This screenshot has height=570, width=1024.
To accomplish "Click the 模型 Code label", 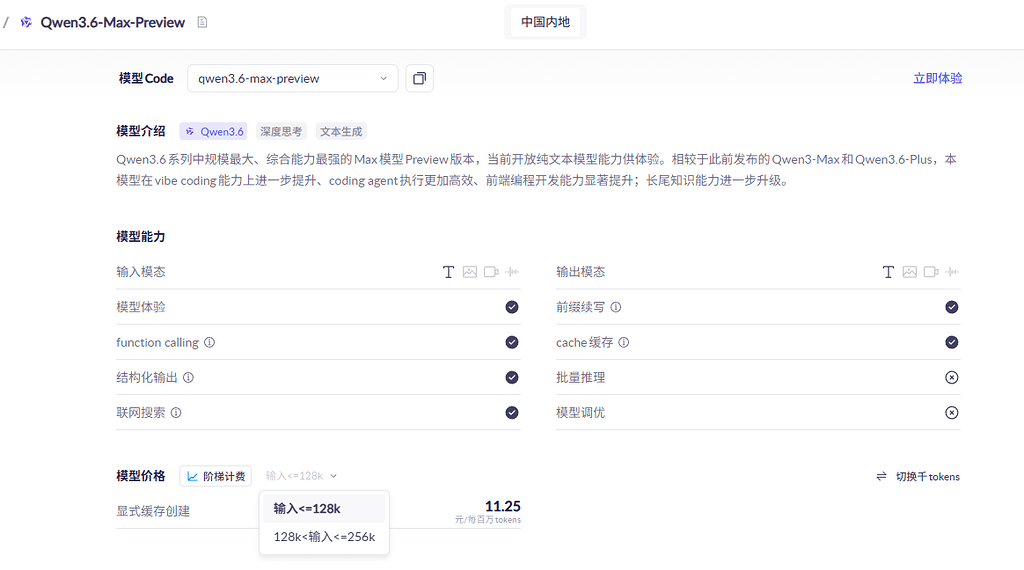I will [146, 78].
